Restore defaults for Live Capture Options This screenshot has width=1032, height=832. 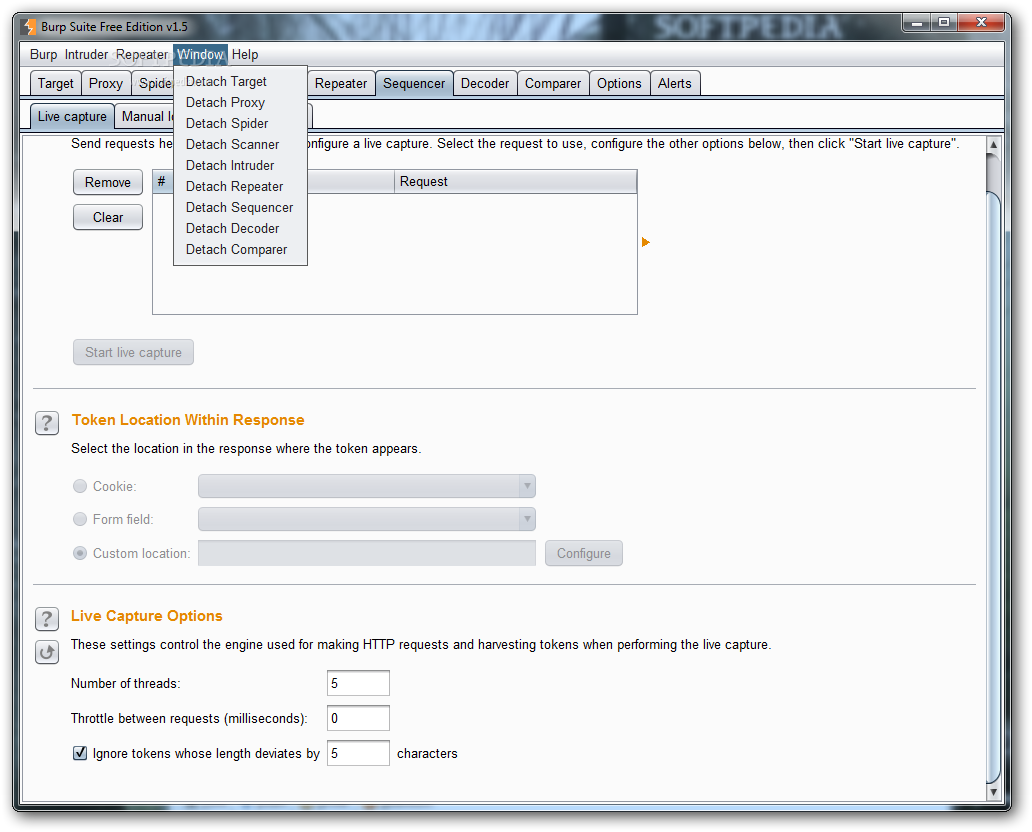pyautogui.click(x=47, y=652)
